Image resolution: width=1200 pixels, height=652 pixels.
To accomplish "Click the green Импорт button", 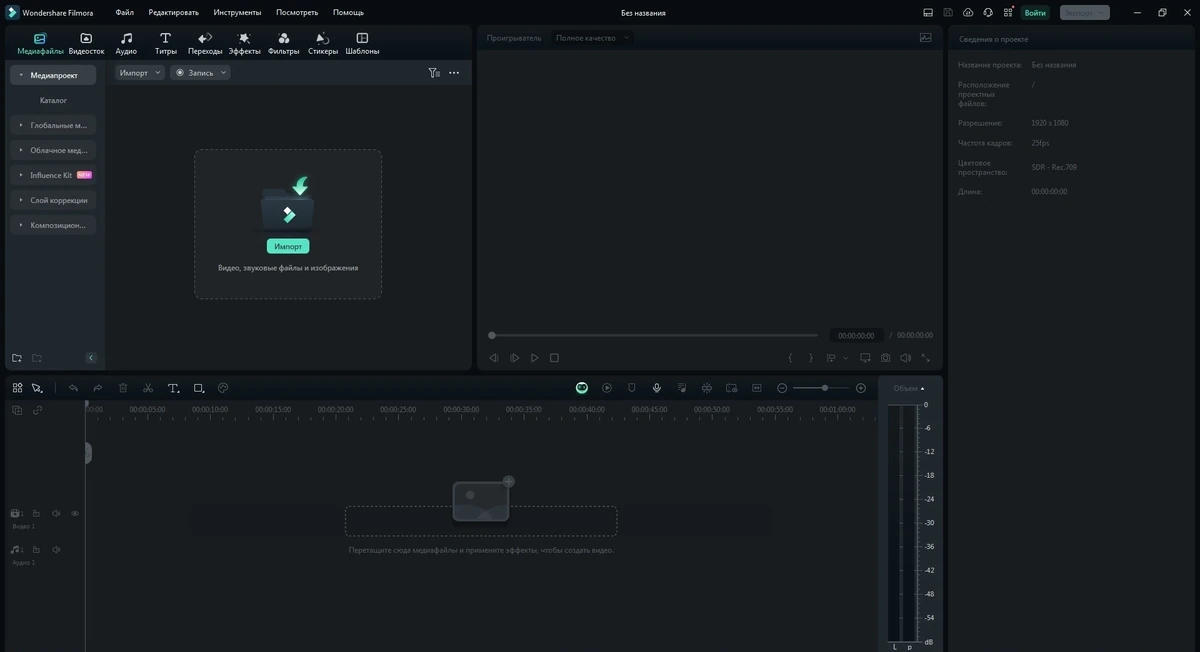I will pyautogui.click(x=288, y=246).
